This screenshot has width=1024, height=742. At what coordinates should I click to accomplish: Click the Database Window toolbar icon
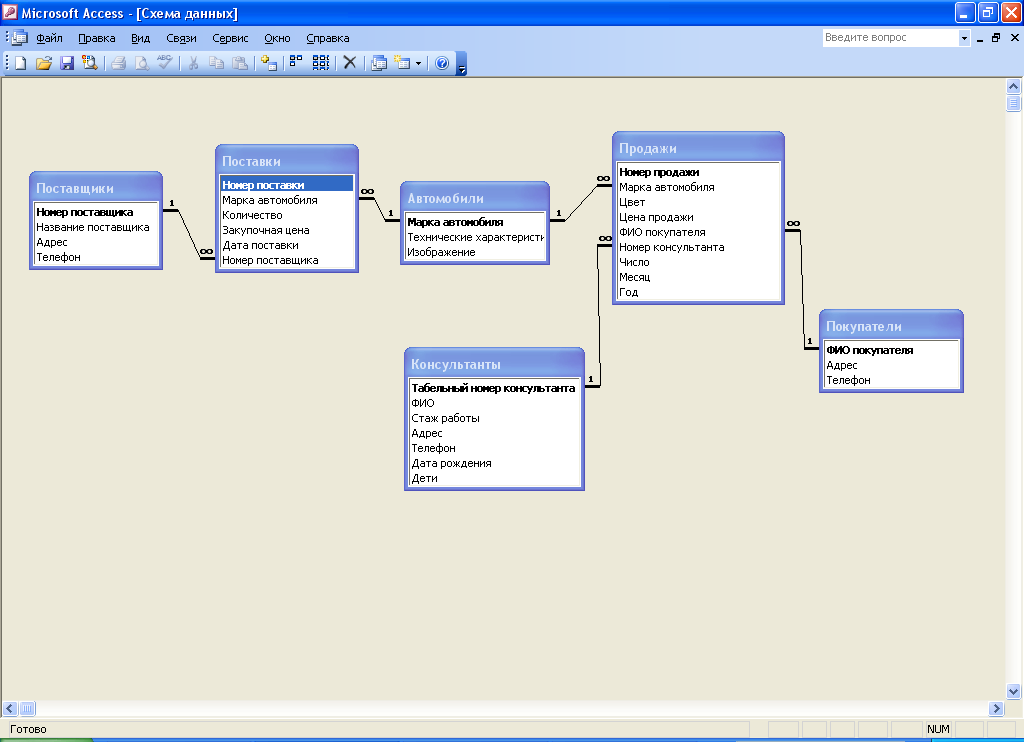tap(379, 63)
